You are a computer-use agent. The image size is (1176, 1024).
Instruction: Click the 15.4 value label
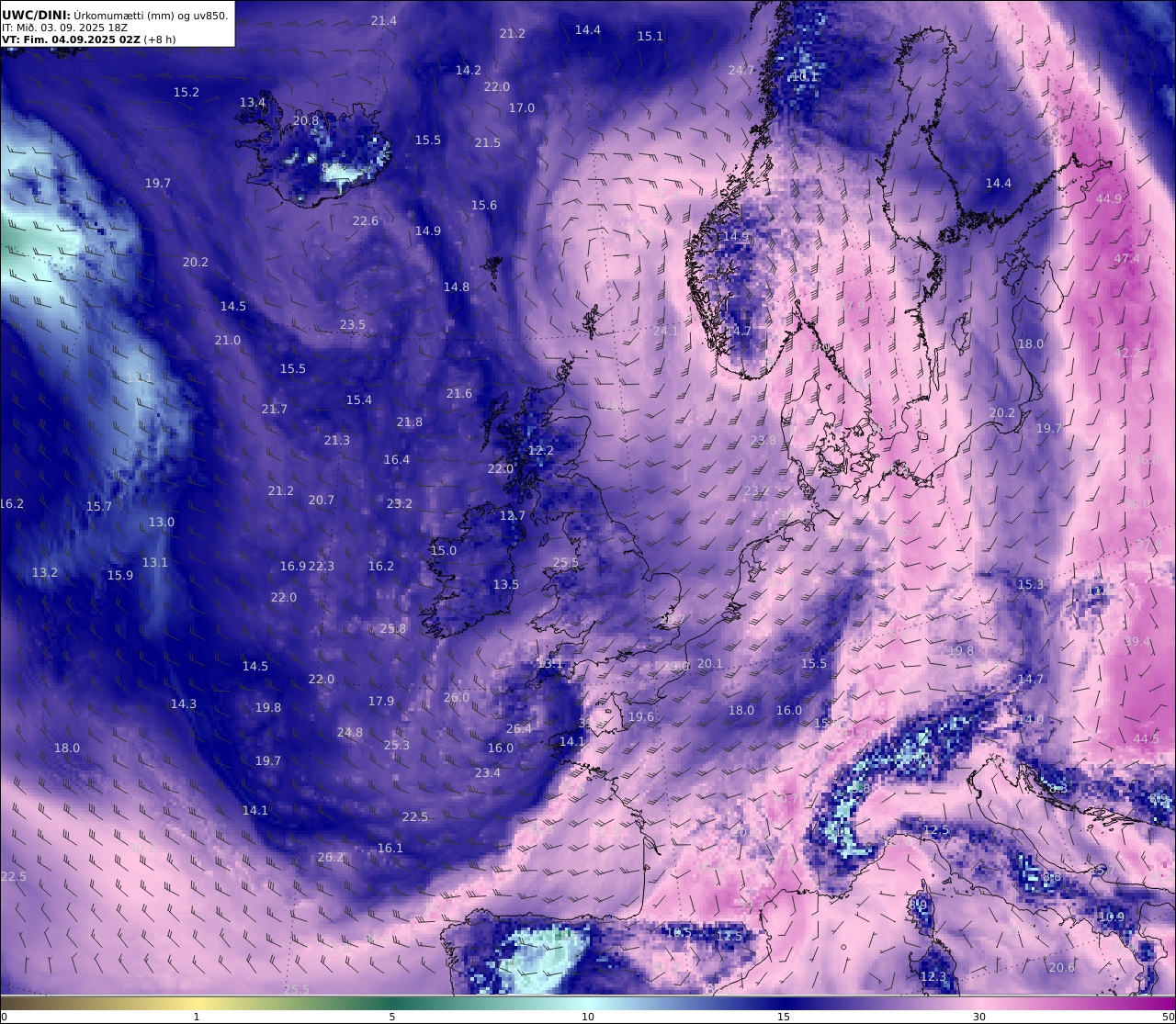359,399
